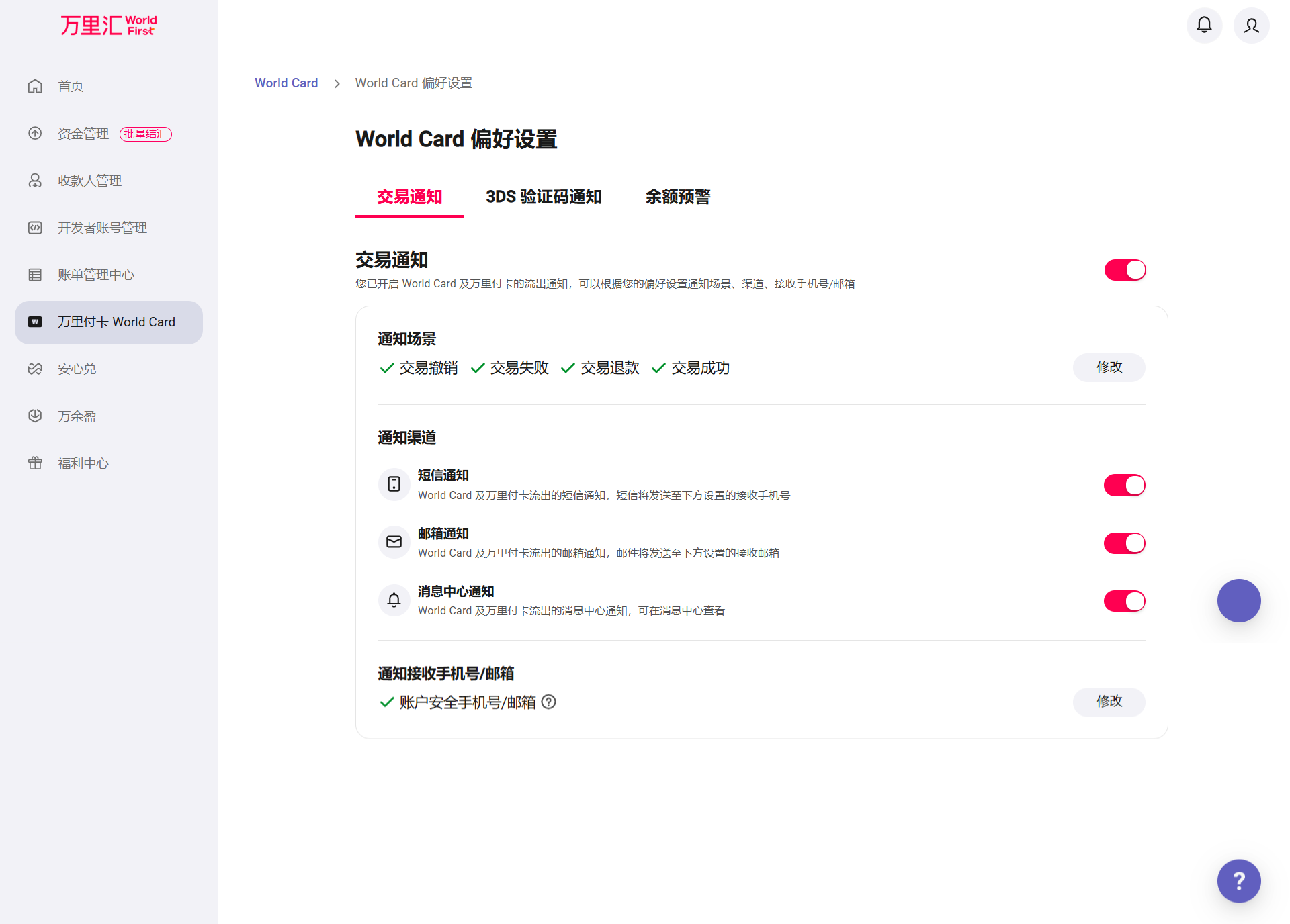Image resolution: width=1290 pixels, height=924 pixels.
Task: Switch to the 3DS 验证码通知 tab
Action: pyautogui.click(x=543, y=197)
